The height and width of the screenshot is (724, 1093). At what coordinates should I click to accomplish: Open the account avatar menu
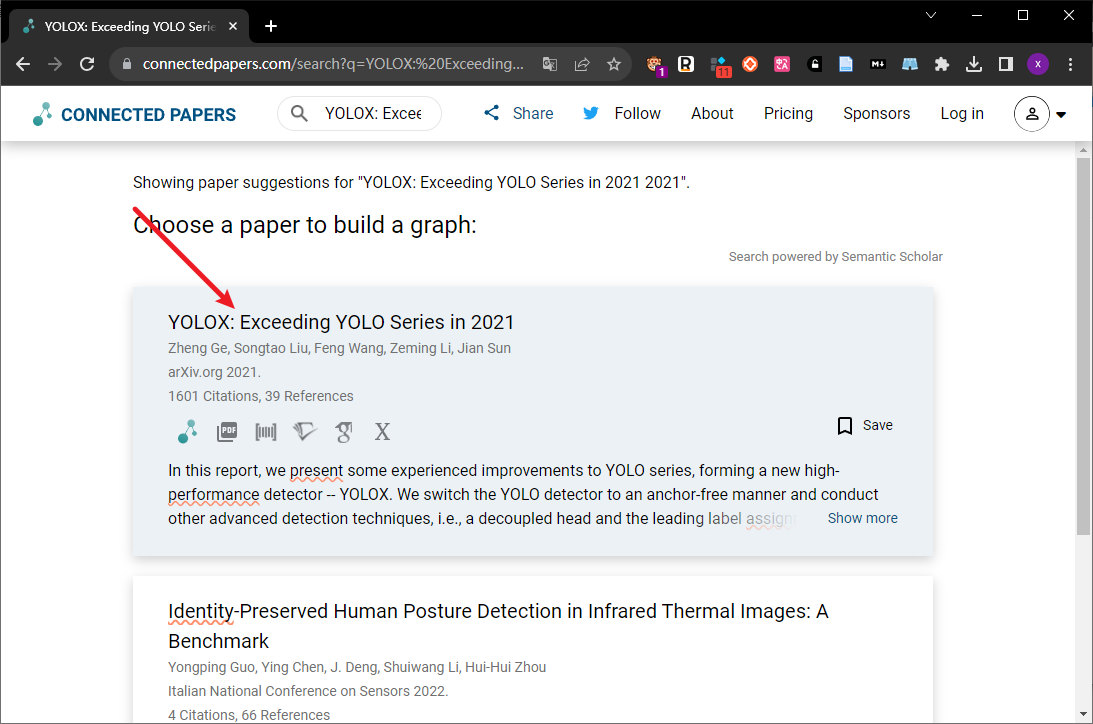point(1032,113)
